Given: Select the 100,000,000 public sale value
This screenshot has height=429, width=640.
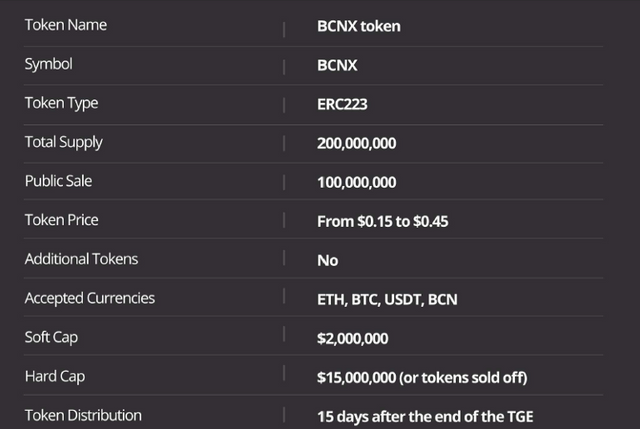Looking at the screenshot, I should (x=356, y=182).
